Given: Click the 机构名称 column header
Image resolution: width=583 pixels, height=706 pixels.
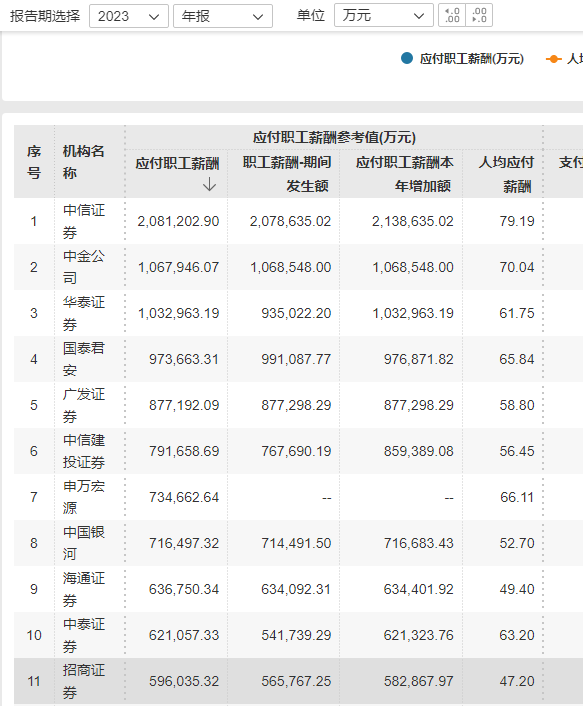Looking at the screenshot, I should (84, 162).
